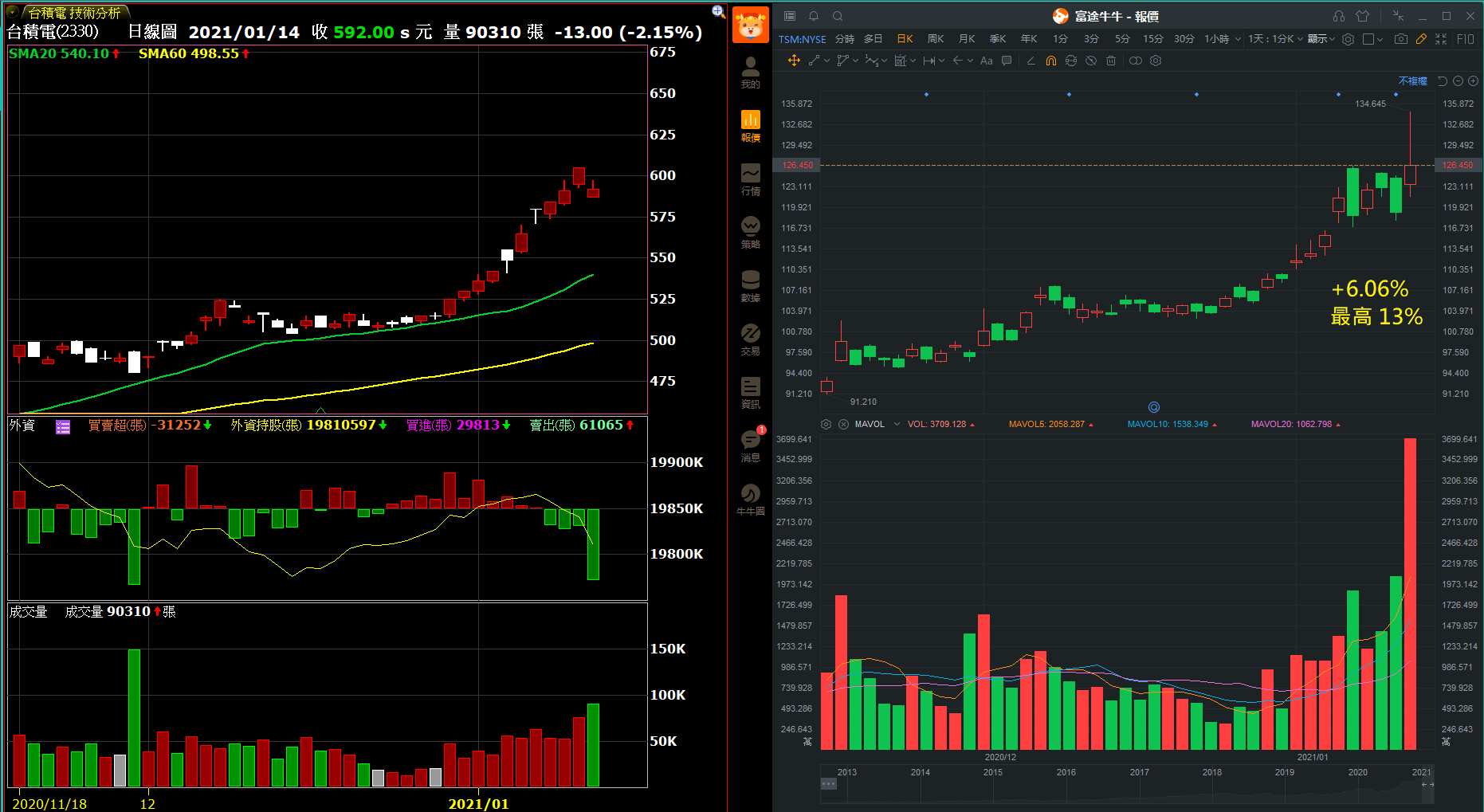
Task: Open the stock search magnifier icon
Action: [x=838, y=16]
